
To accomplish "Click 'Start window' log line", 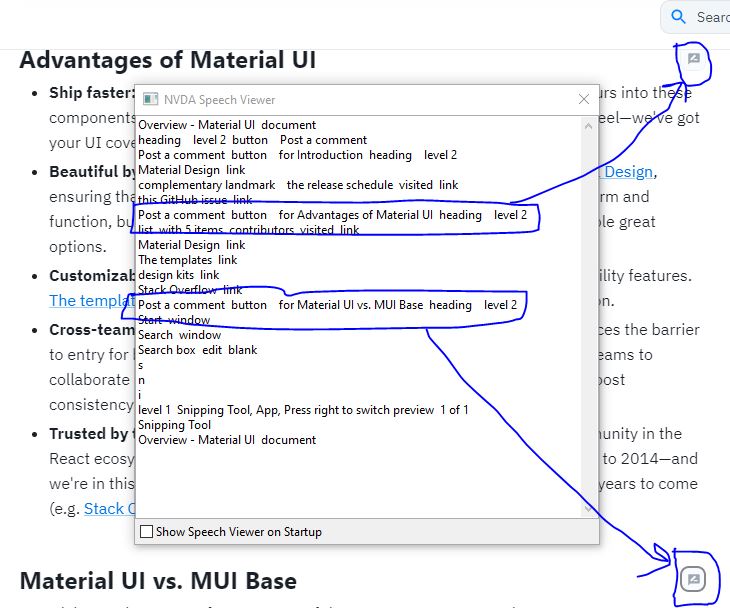I will click(174, 320).
